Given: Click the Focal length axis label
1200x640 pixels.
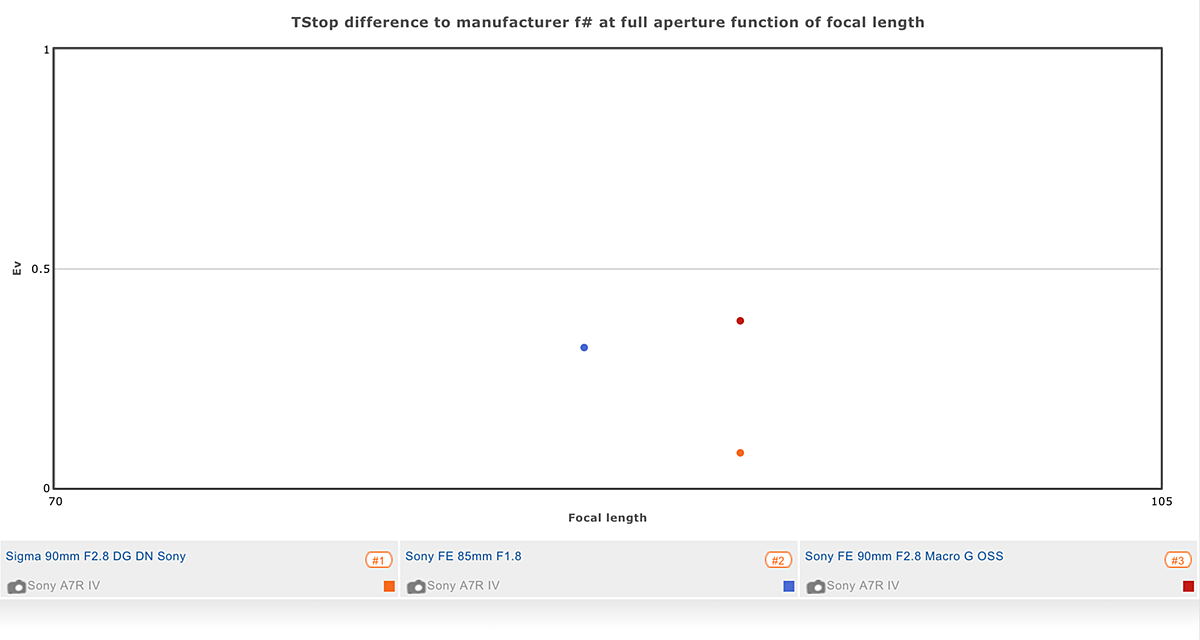Looking at the screenshot, I should 607,518.
